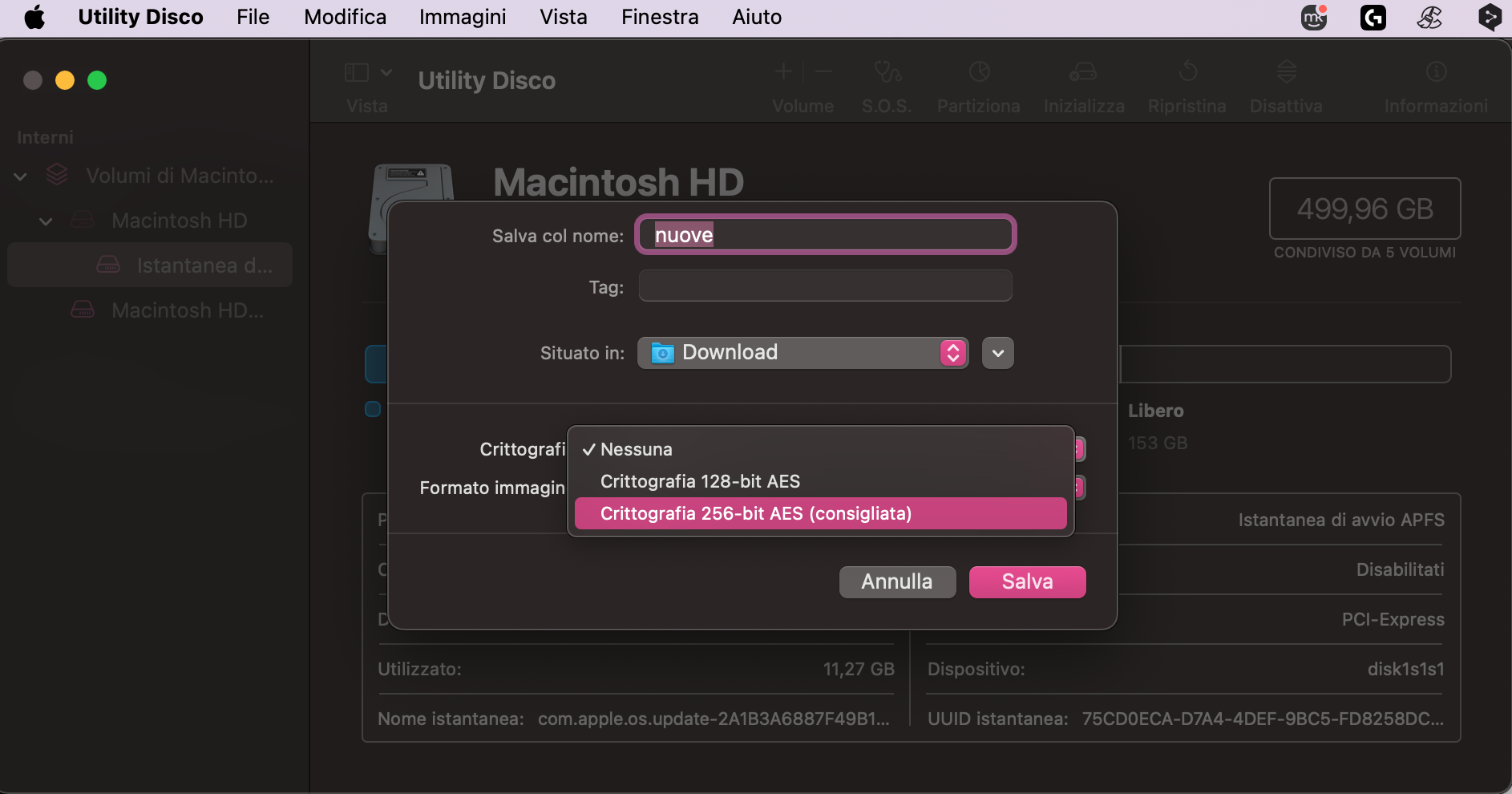Open the Finestra menu
This screenshot has width=1512, height=794.
point(660,17)
